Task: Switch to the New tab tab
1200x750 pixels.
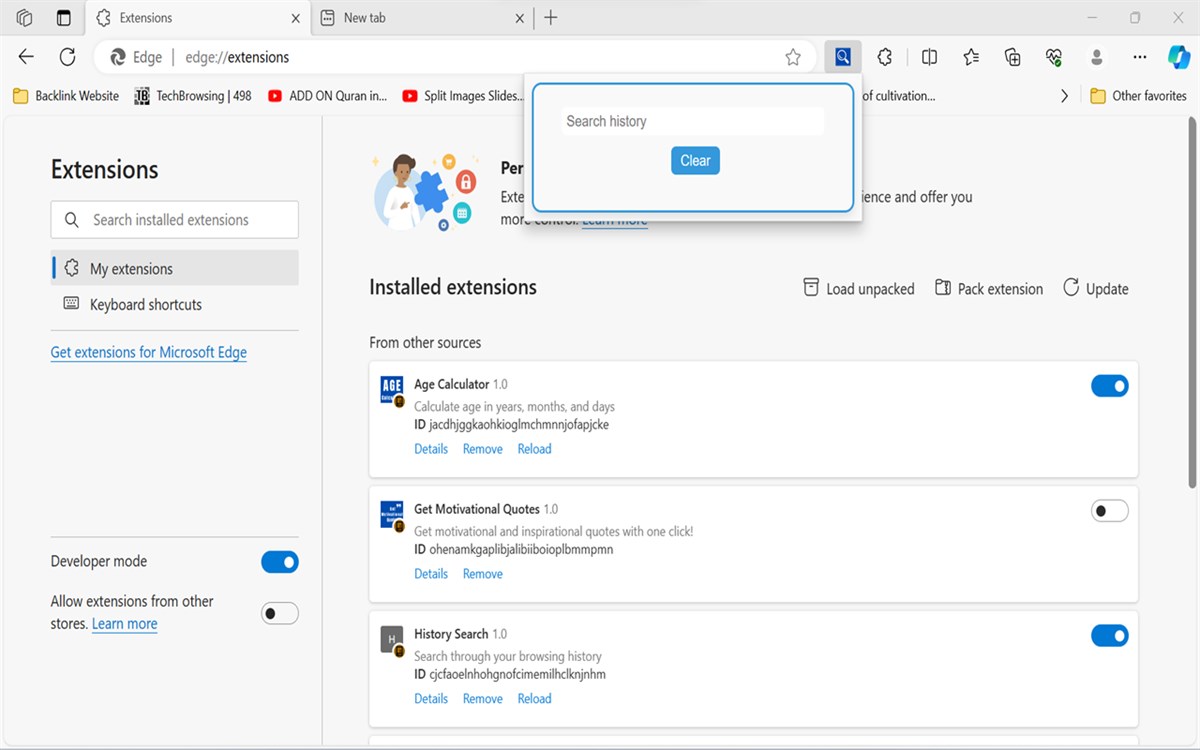Action: 423,18
